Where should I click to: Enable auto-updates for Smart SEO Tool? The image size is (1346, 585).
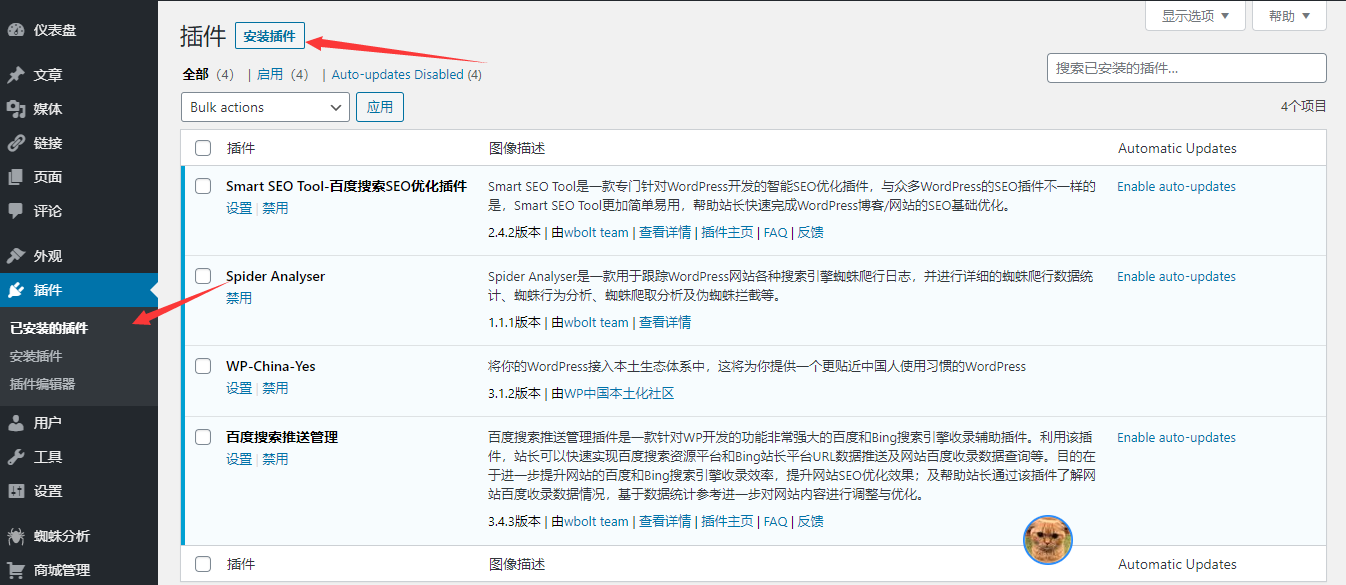pos(1176,187)
